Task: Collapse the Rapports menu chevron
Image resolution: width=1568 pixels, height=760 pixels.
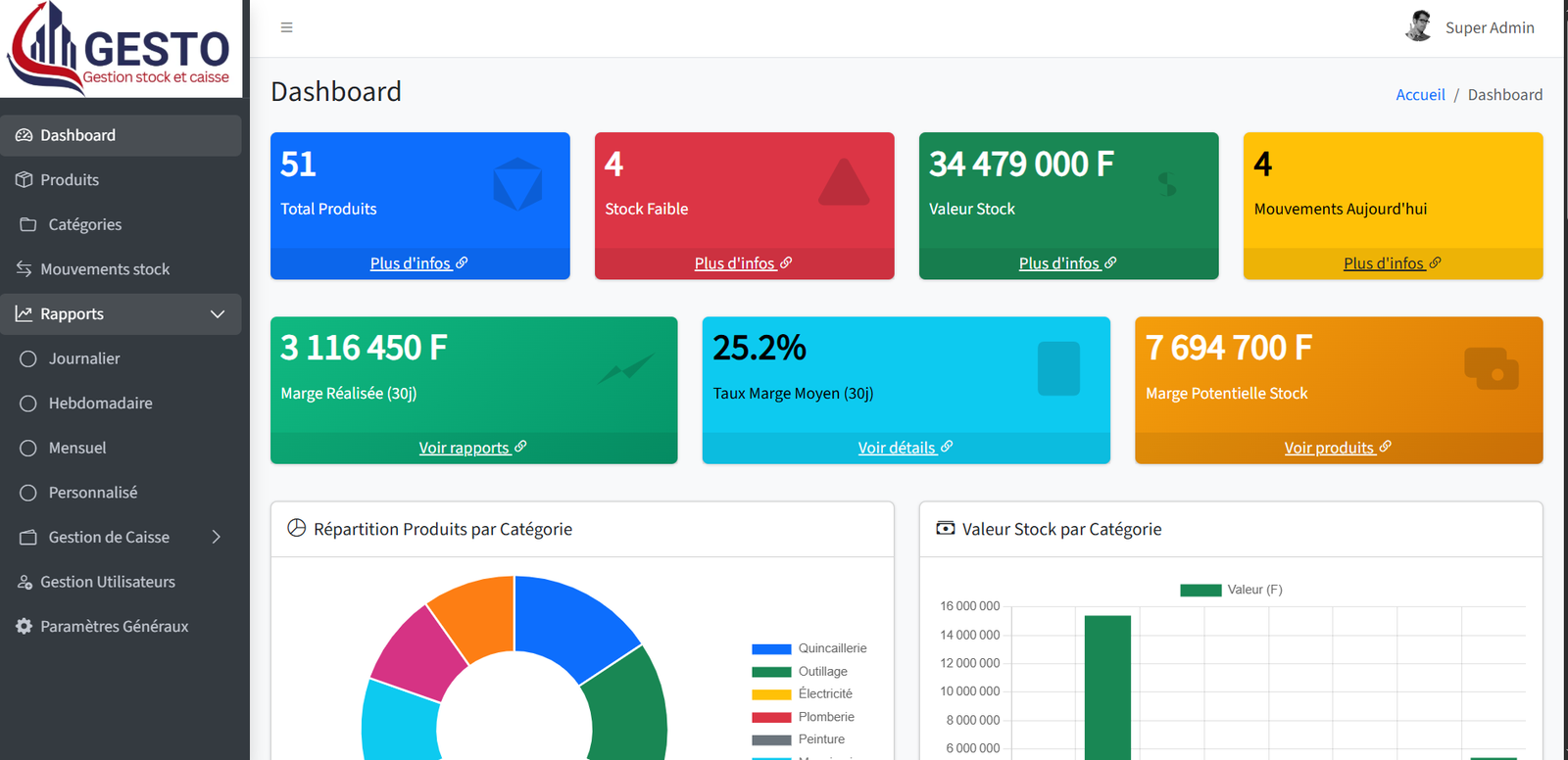Action: (218, 314)
